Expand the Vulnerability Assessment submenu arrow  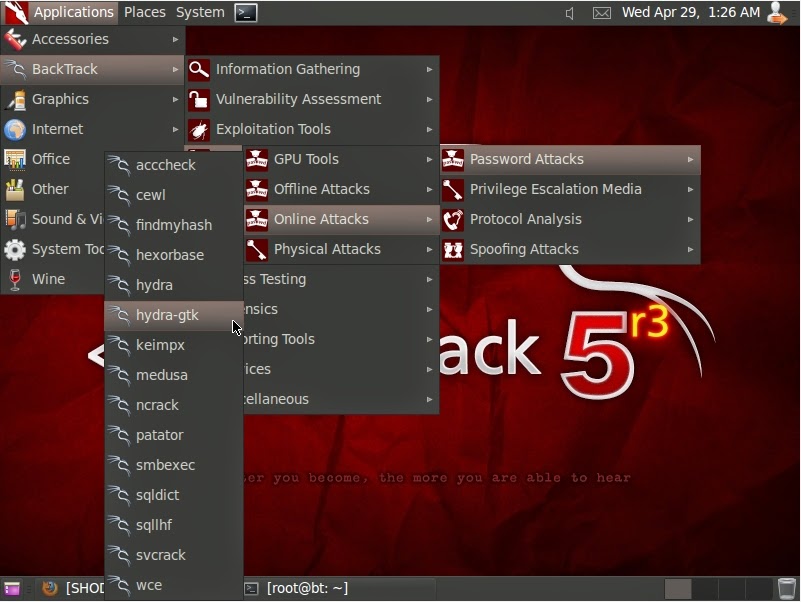pyautogui.click(x=430, y=100)
